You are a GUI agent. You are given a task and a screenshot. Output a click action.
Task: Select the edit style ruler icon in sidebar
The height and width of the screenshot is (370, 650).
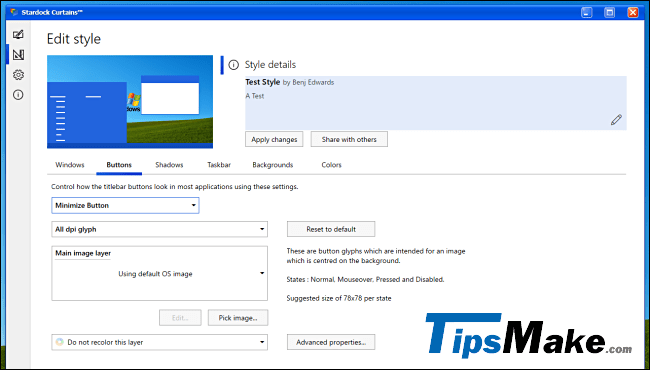pos(18,55)
